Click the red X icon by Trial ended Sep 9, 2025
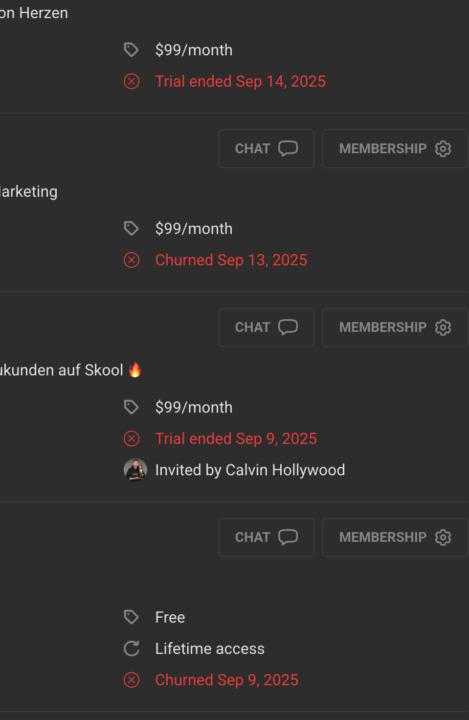This screenshot has width=469, height=720. [x=131, y=439]
